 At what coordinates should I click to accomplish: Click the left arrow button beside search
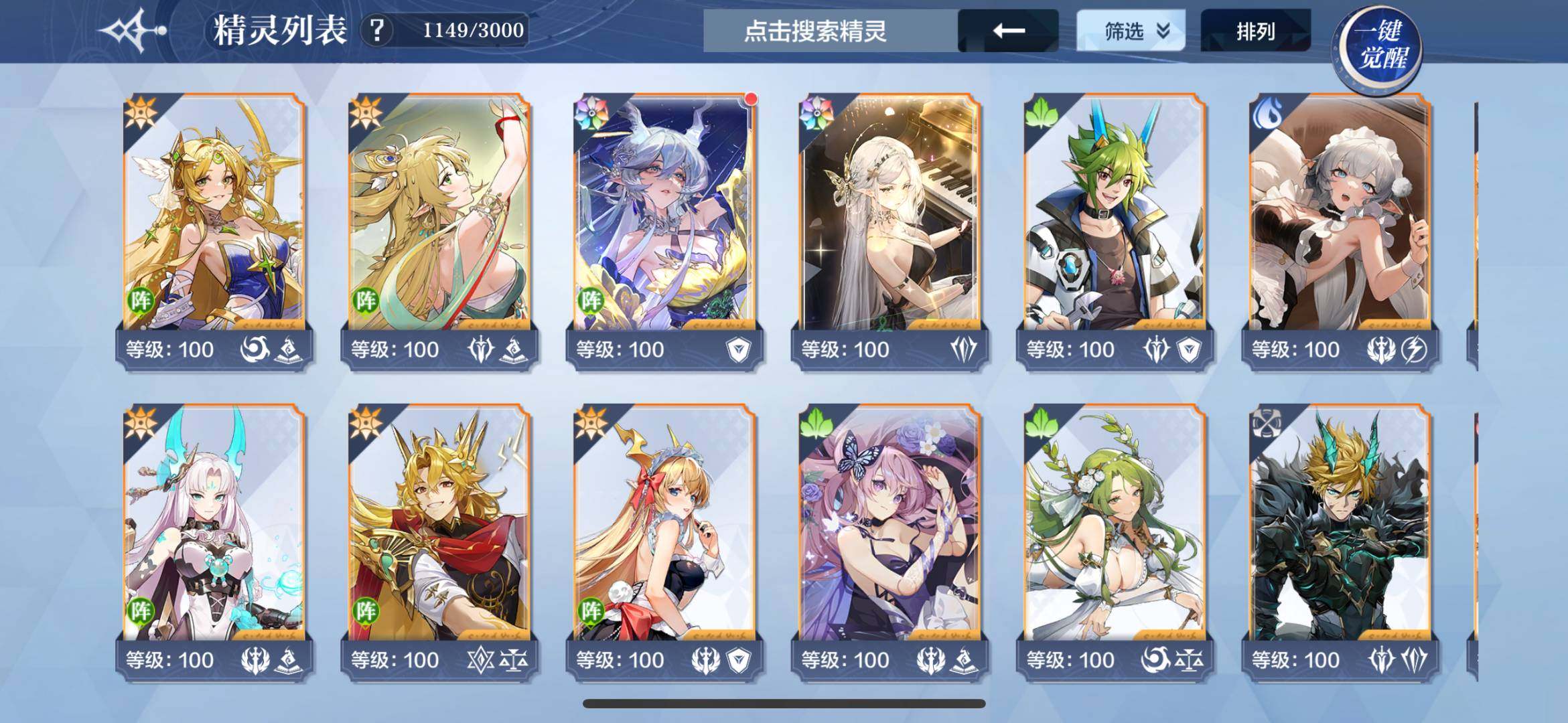1008,31
